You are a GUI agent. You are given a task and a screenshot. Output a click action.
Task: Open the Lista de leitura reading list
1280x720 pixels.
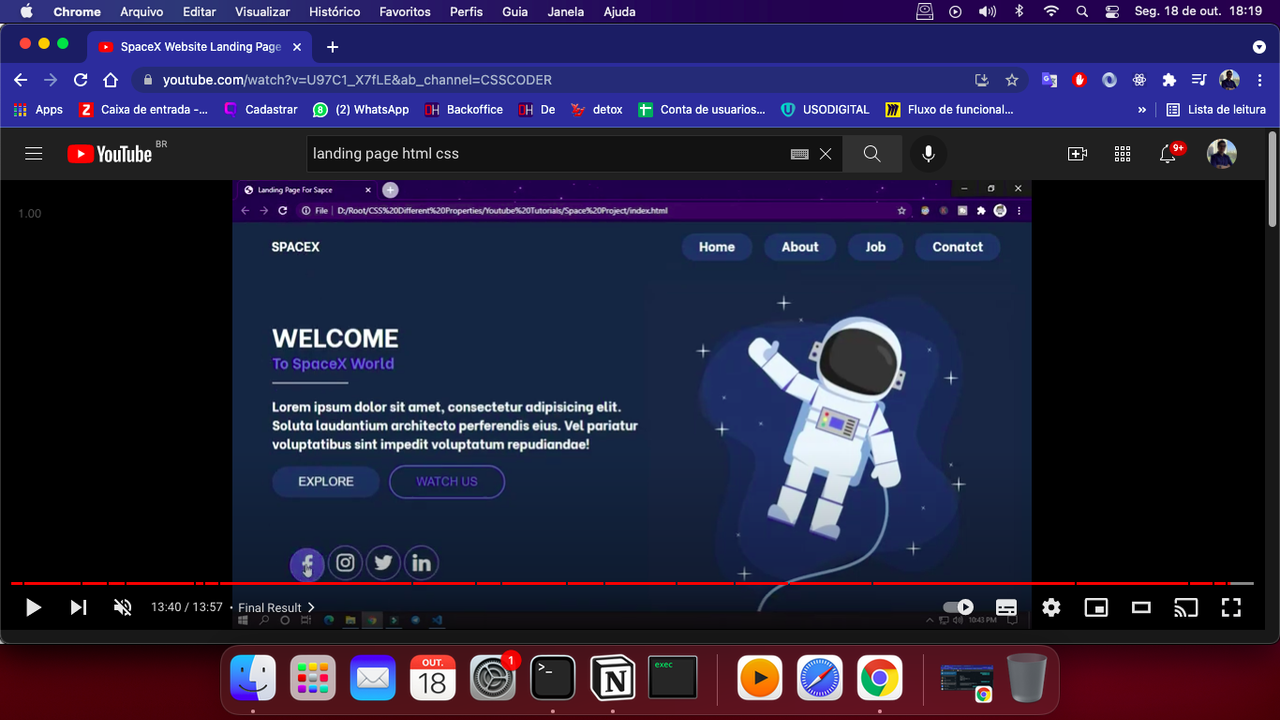(x=1216, y=110)
